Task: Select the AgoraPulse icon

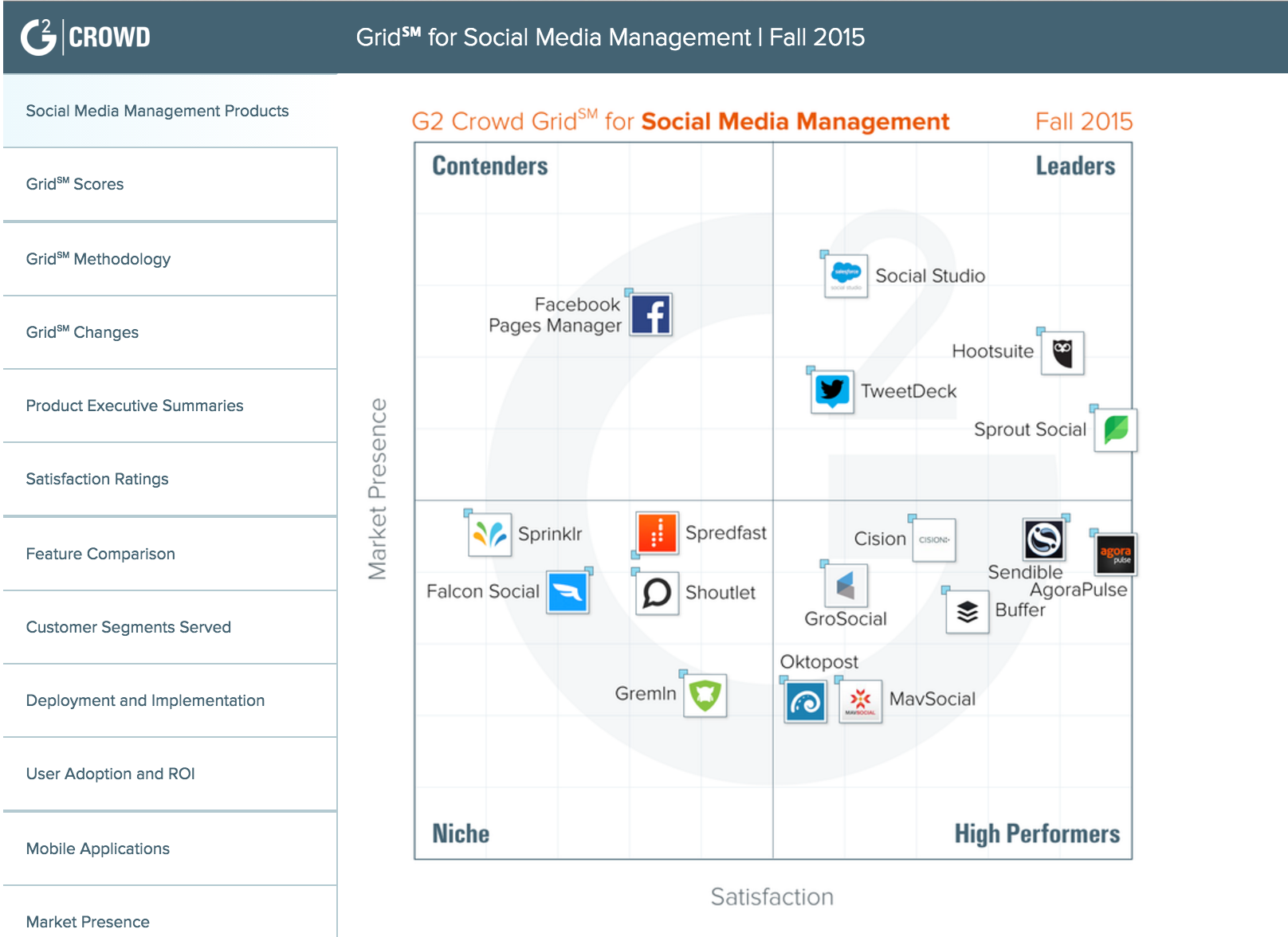Action: click(1116, 554)
